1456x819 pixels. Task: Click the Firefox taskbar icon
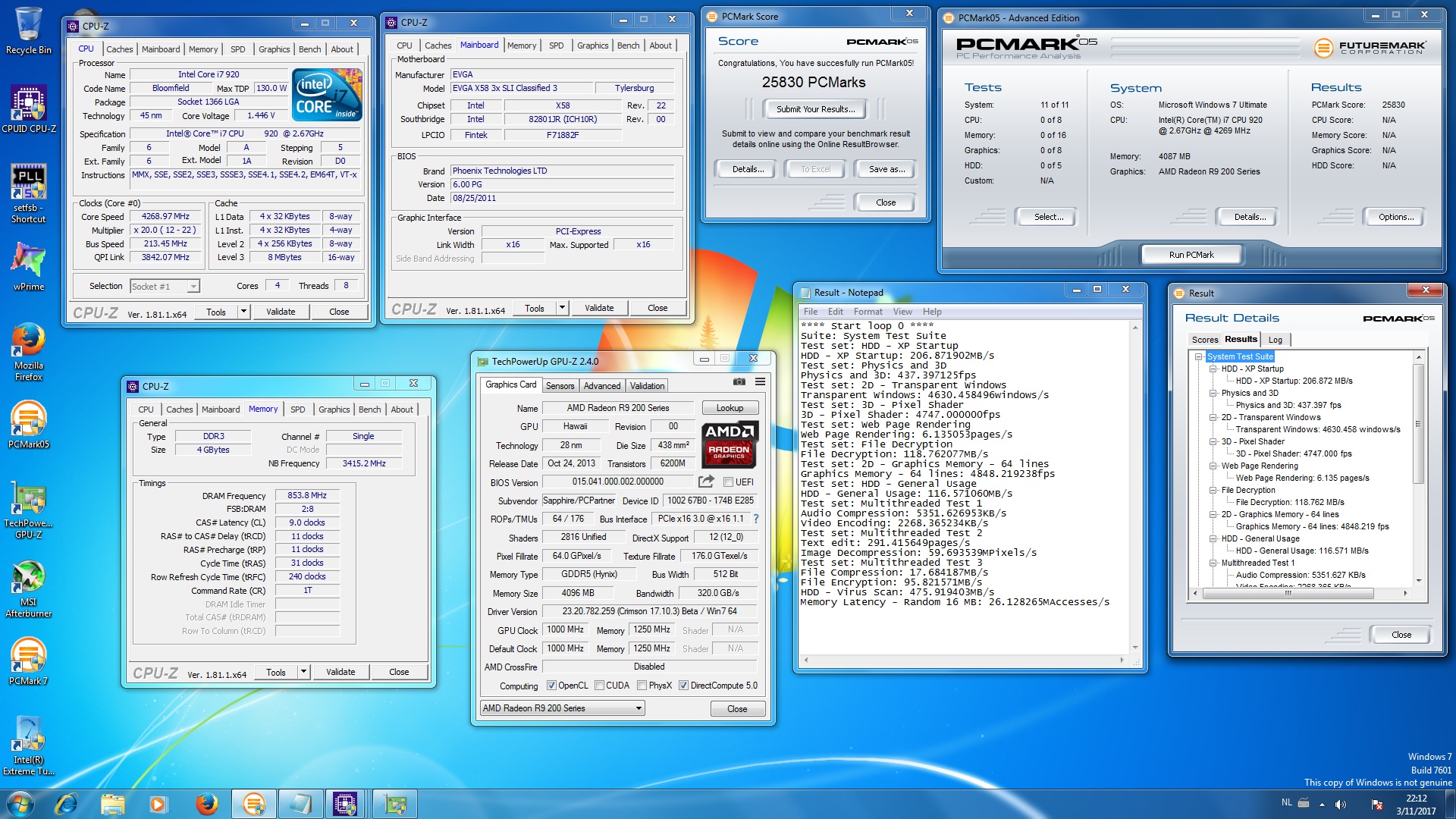(x=206, y=804)
